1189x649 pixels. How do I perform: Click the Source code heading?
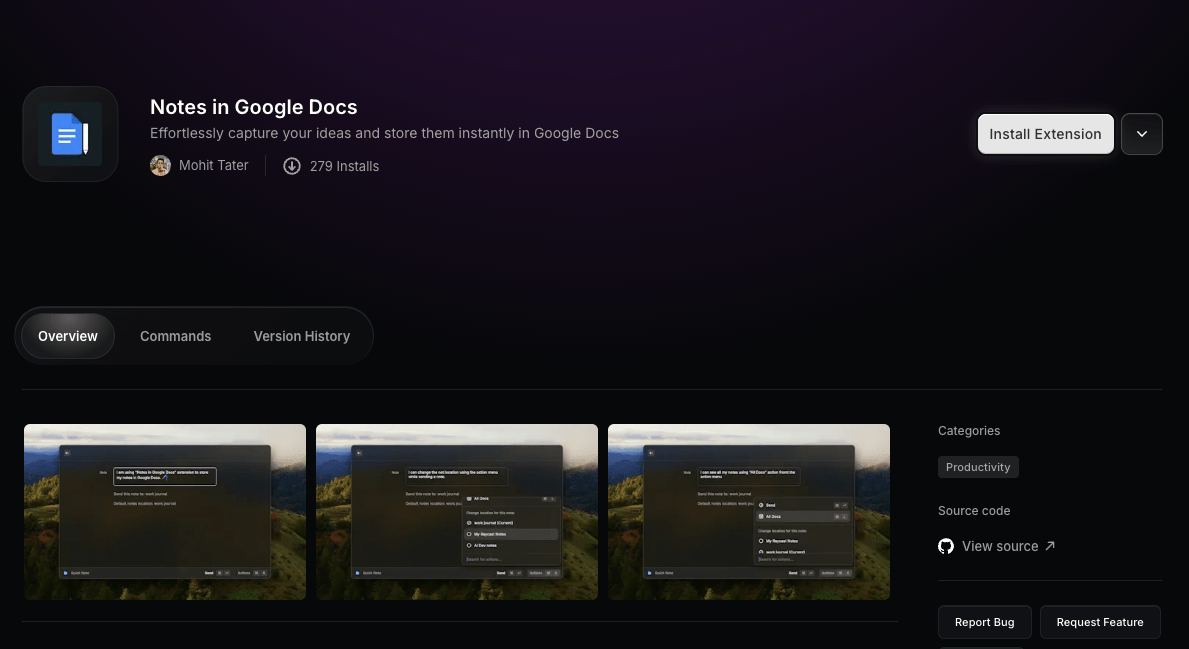click(974, 511)
